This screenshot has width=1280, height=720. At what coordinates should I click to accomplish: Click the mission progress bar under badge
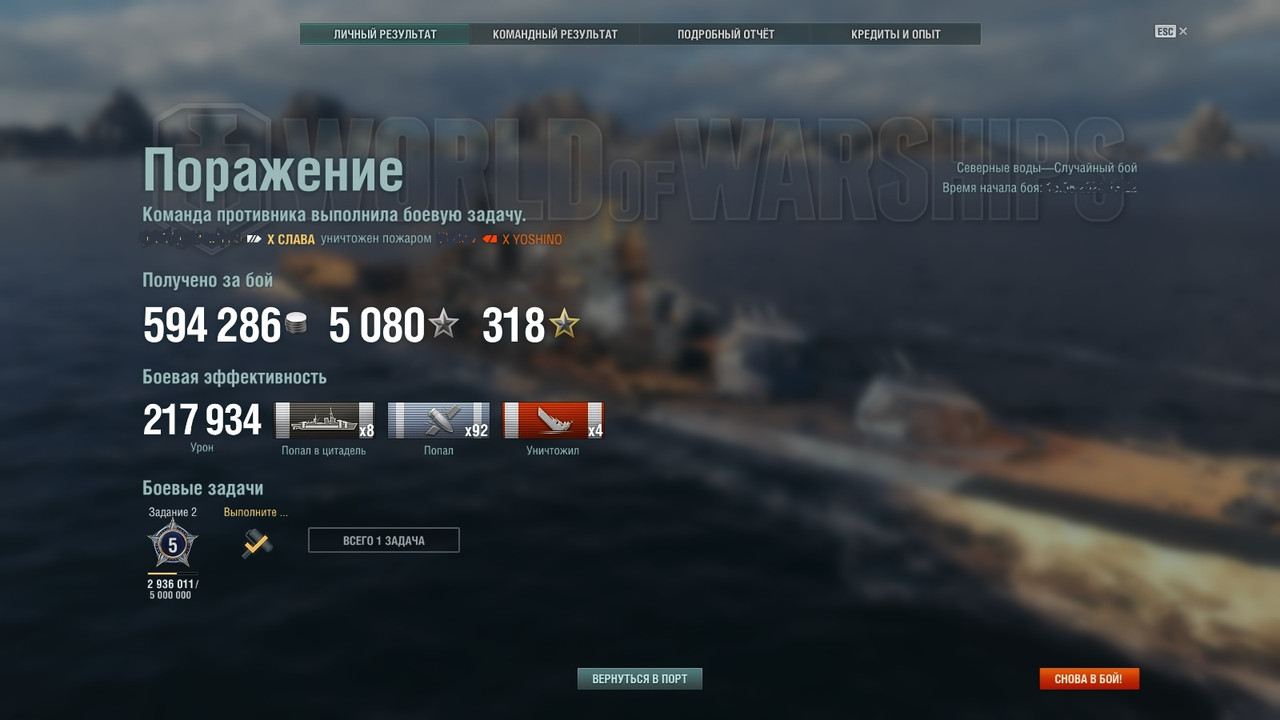(172, 574)
